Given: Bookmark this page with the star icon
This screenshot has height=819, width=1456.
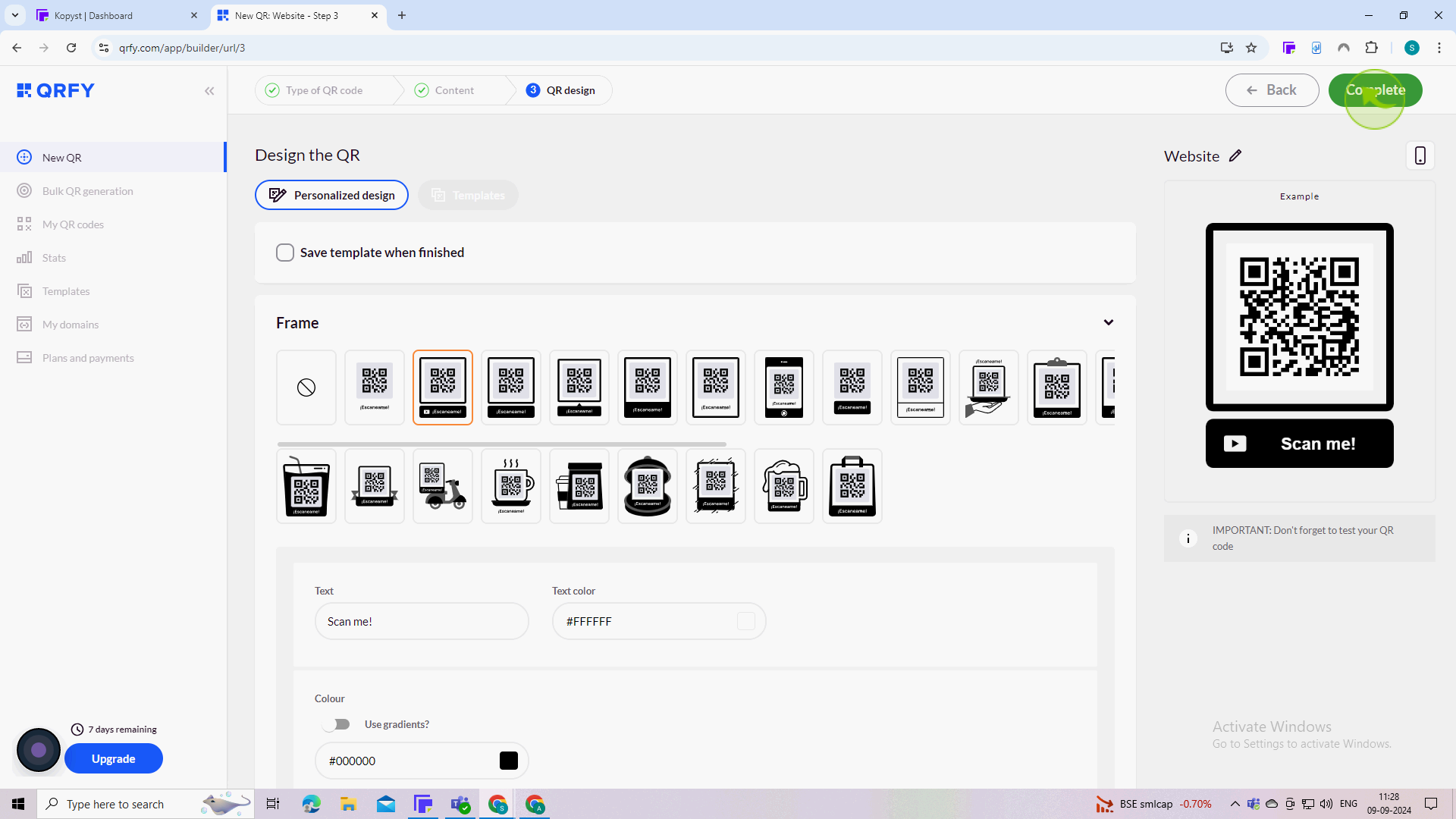Looking at the screenshot, I should click(1251, 48).
